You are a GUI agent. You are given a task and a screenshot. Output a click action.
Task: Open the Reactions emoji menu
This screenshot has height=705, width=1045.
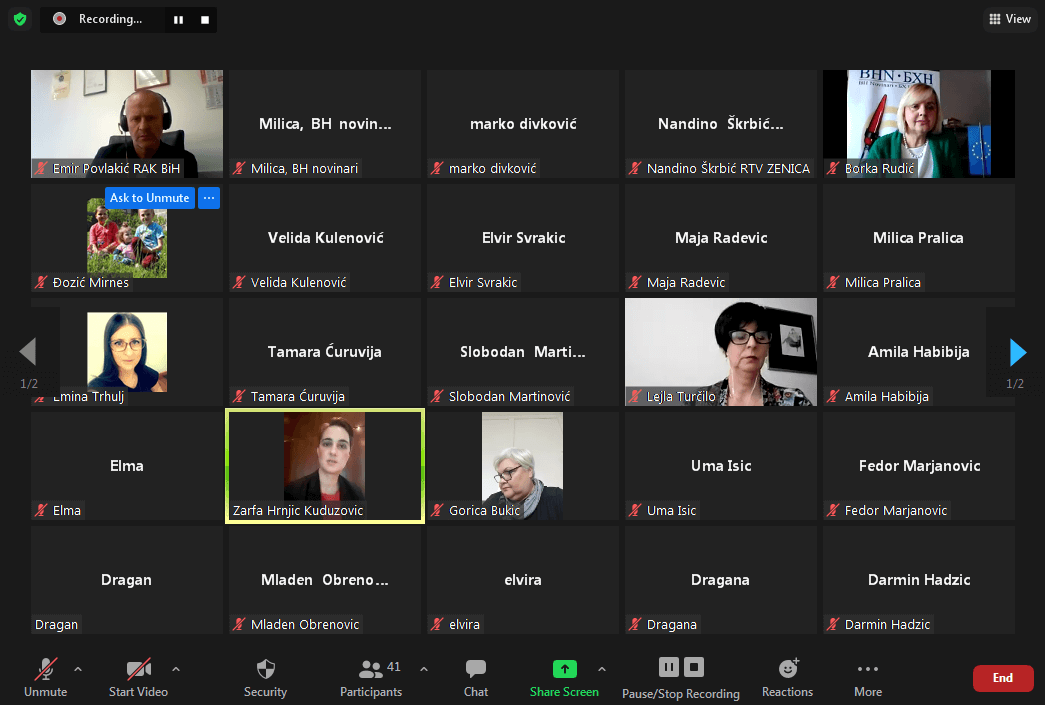tap(788, 676)
